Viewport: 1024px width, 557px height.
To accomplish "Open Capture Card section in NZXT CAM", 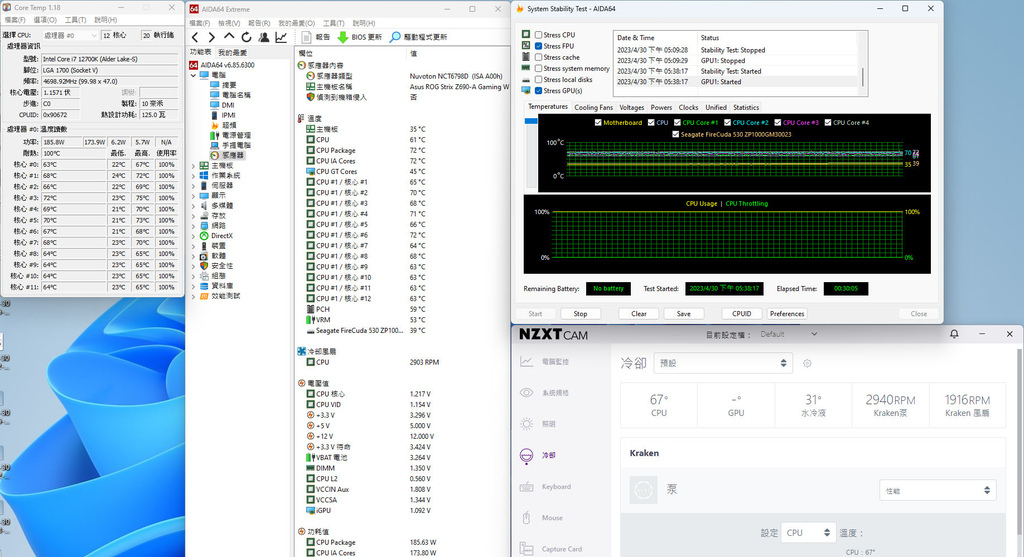I will click(551, 549).
